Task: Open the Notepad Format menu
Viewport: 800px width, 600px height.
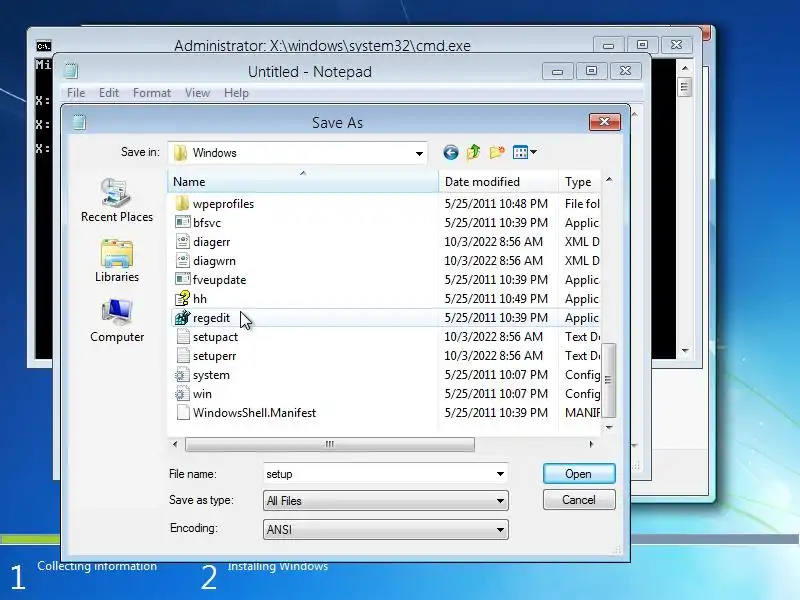Action: coord(152,93)
